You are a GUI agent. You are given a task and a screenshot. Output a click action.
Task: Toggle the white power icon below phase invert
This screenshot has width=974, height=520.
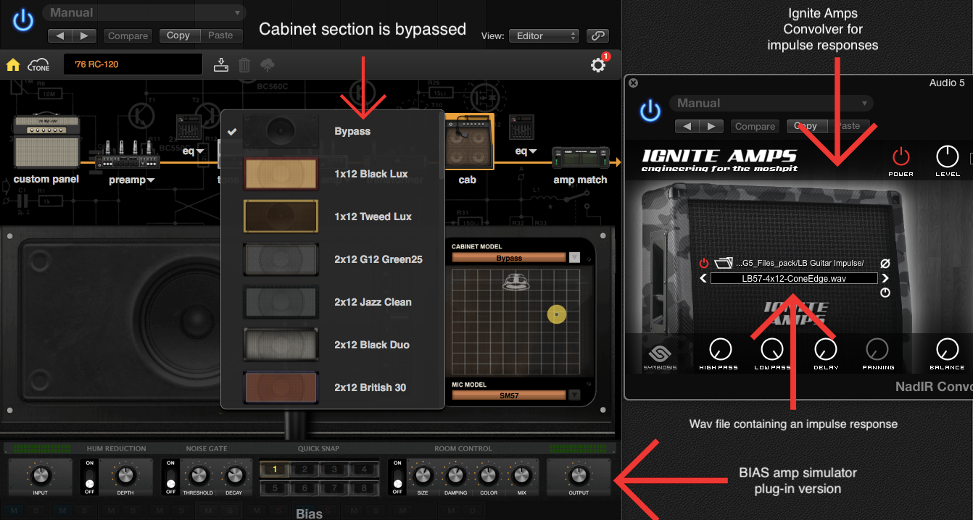885,293
